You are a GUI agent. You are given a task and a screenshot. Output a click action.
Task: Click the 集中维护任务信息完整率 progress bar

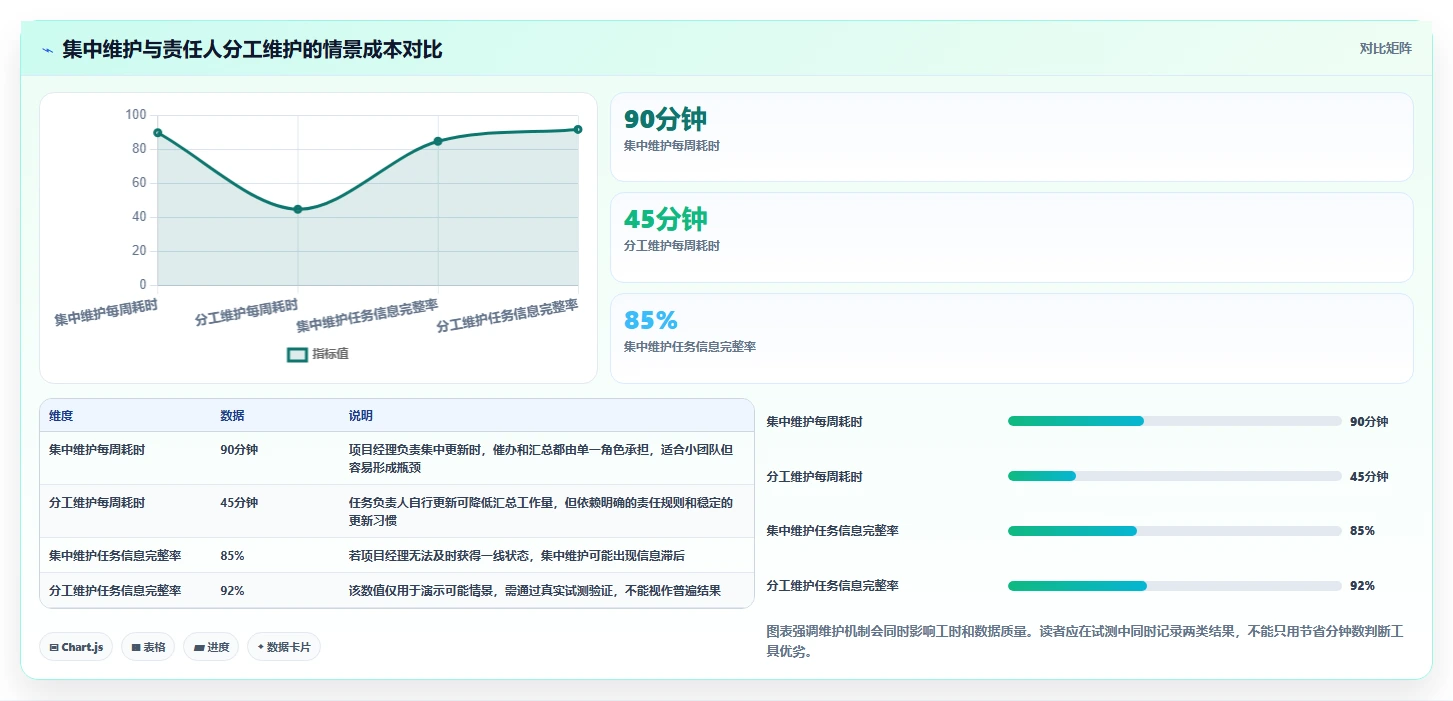1174,531
